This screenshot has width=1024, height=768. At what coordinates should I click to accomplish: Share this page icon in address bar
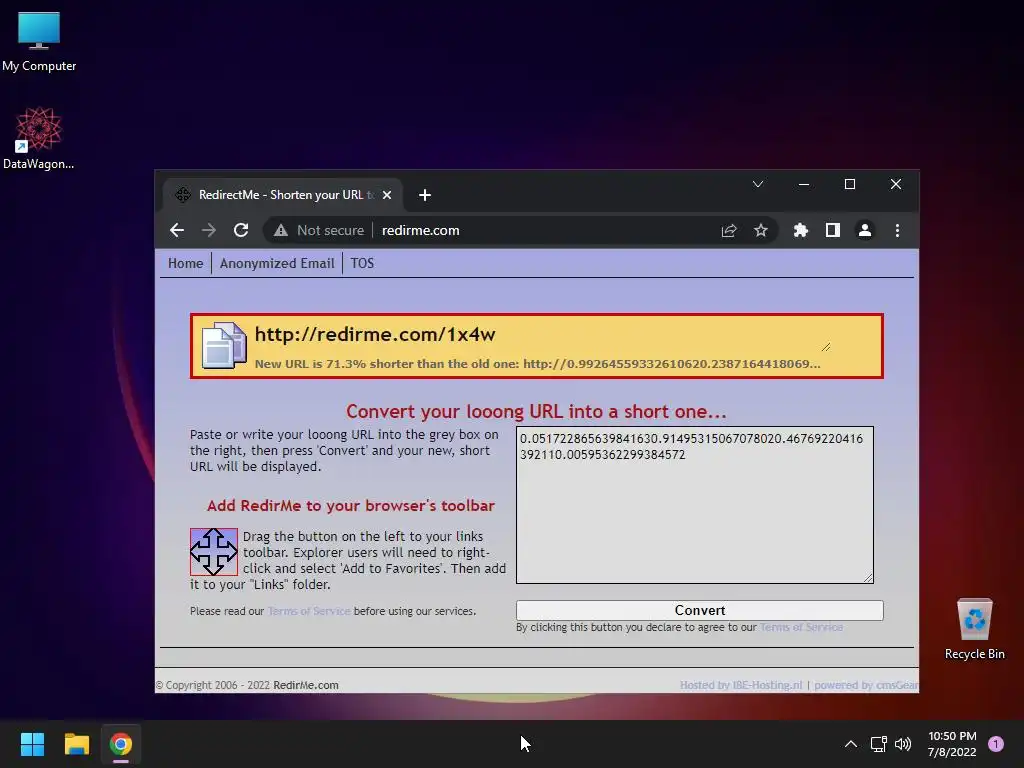click(729, 230)
